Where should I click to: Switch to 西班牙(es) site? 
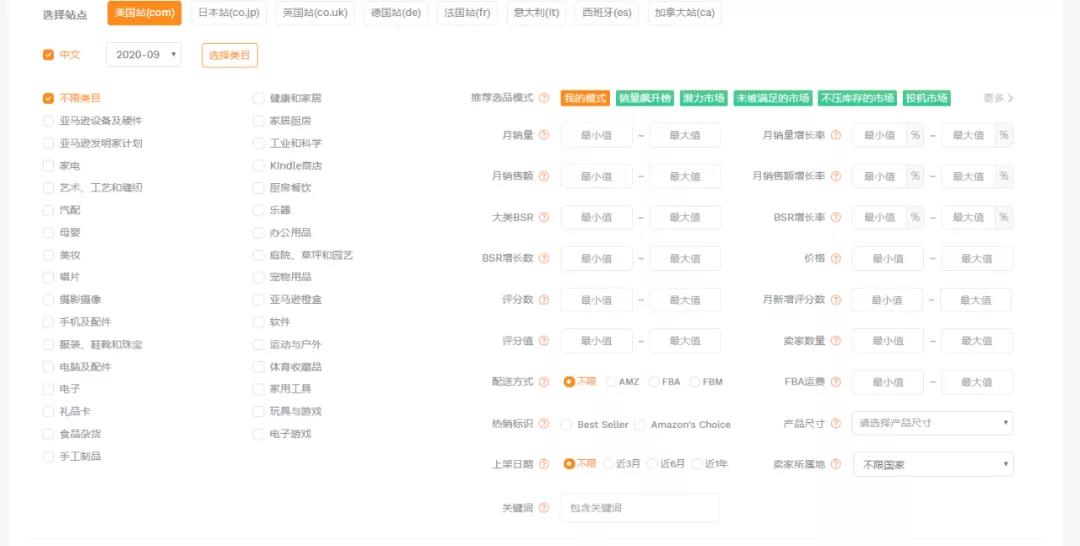pos(607,13)
